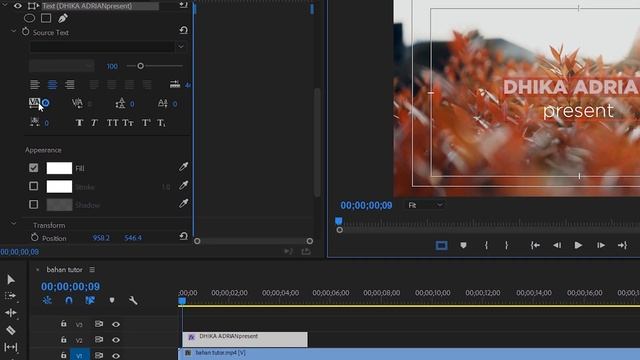
Task: Edit Position X value 958.2
Action: point(101,238)
